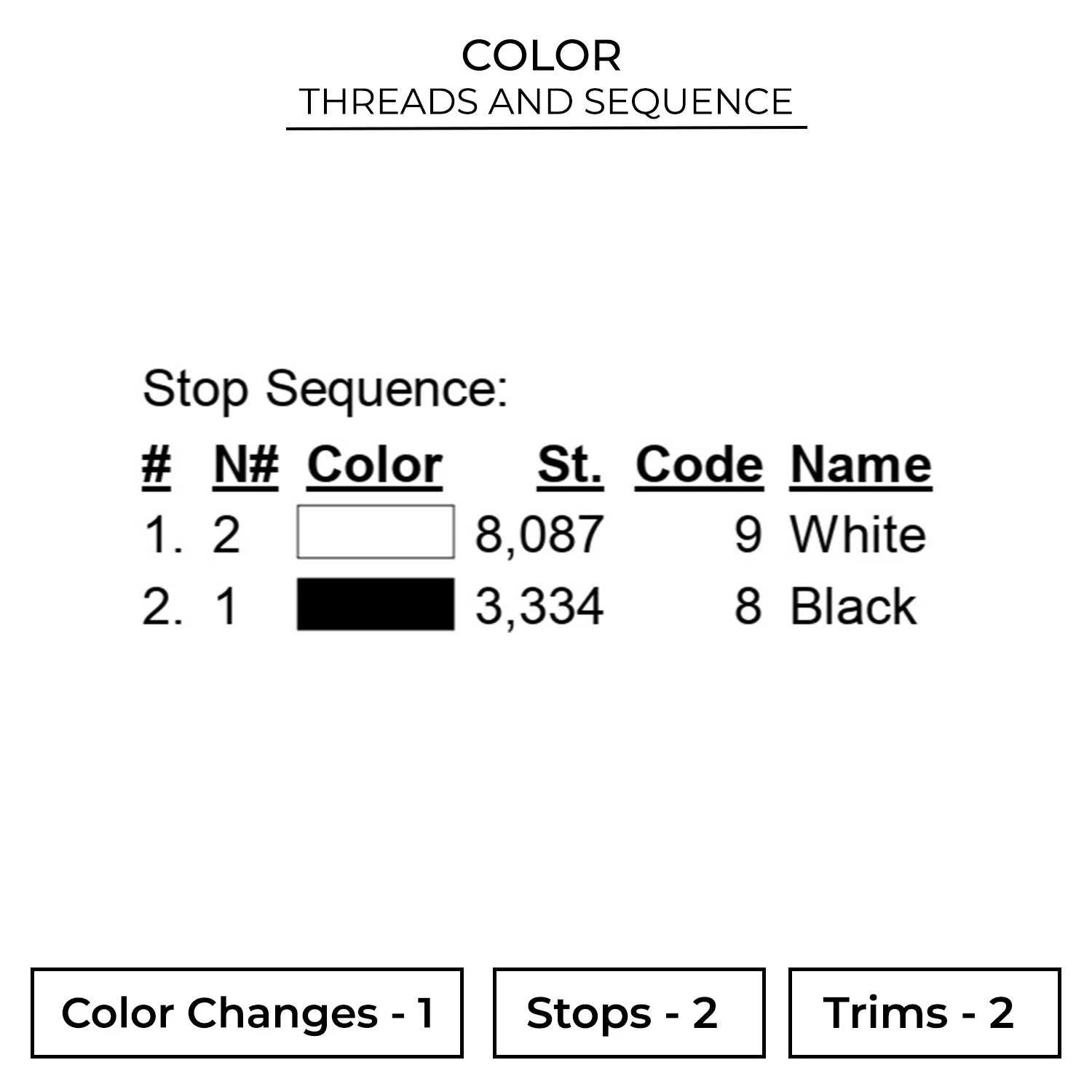Click the white thread color swatch
1092x1092 pixels.
376,532
